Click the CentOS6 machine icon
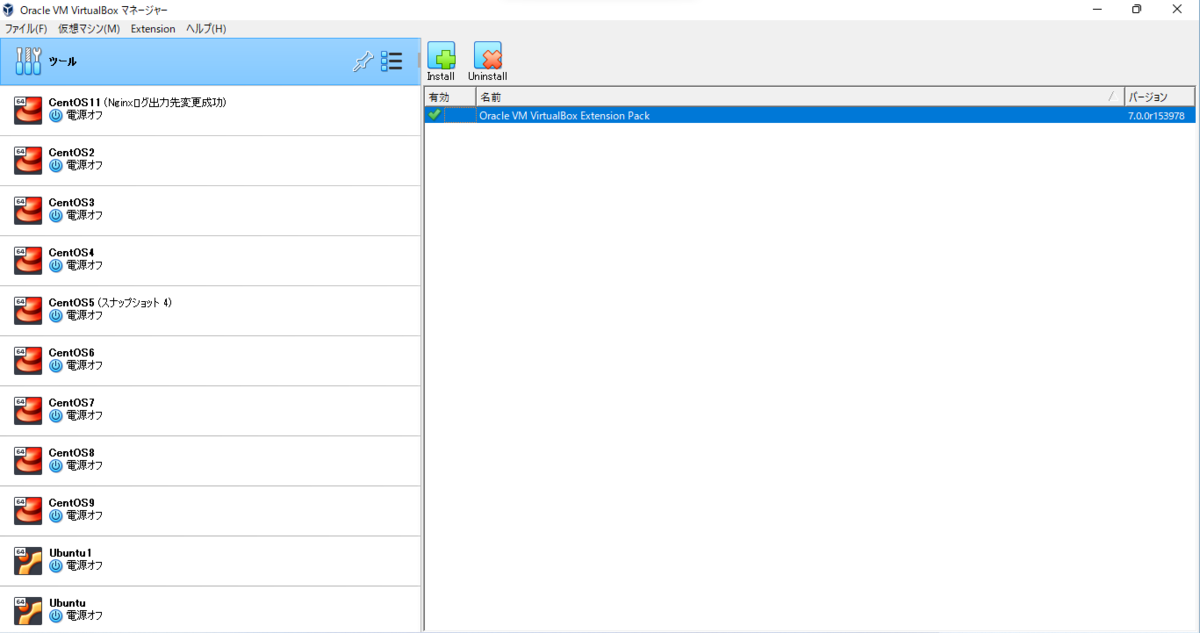The image size is (1200, 633). tap(28, 360)
